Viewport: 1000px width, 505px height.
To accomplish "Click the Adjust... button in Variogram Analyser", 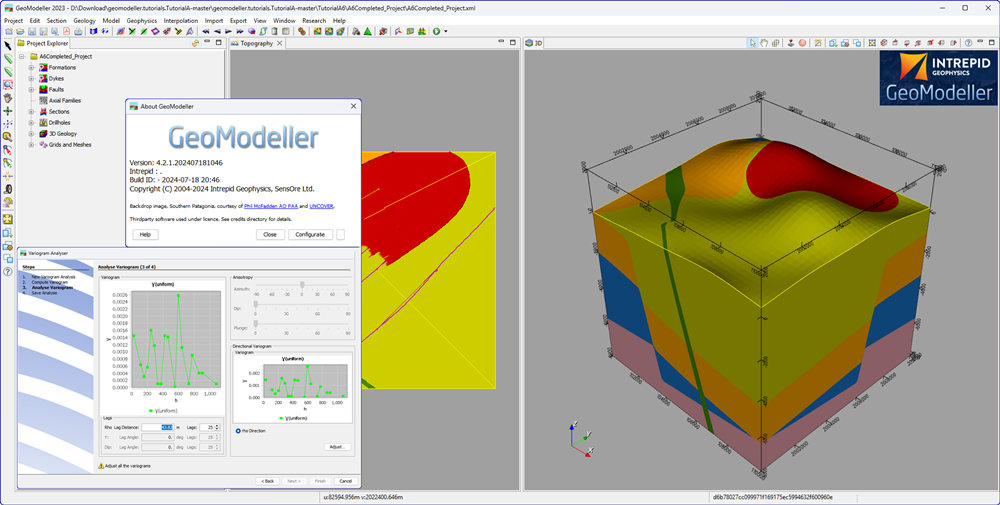I will click(337, 447).
